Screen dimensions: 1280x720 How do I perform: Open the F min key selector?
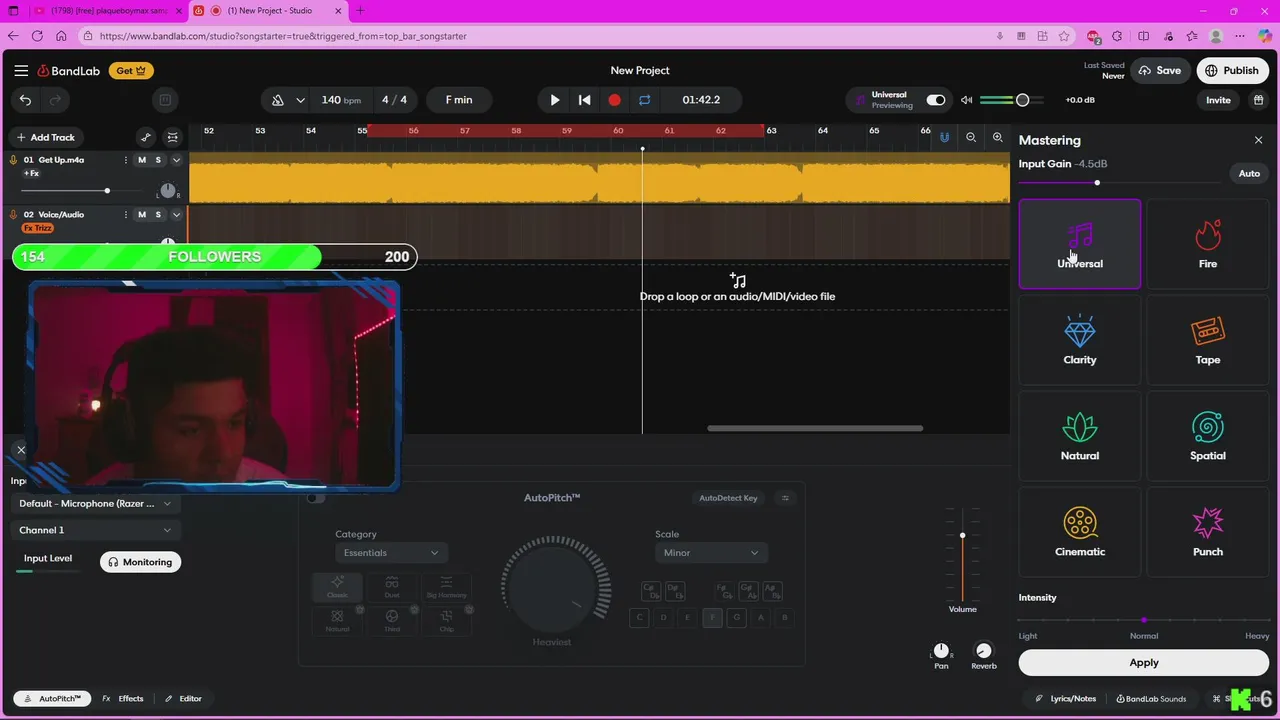(x=459, y=100)
